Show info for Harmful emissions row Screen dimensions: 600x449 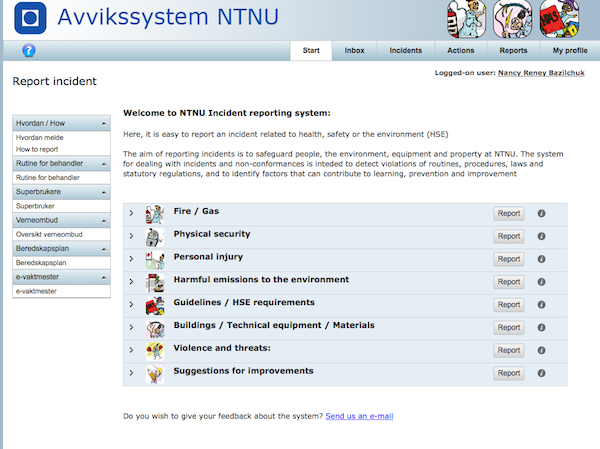[541, 282]
